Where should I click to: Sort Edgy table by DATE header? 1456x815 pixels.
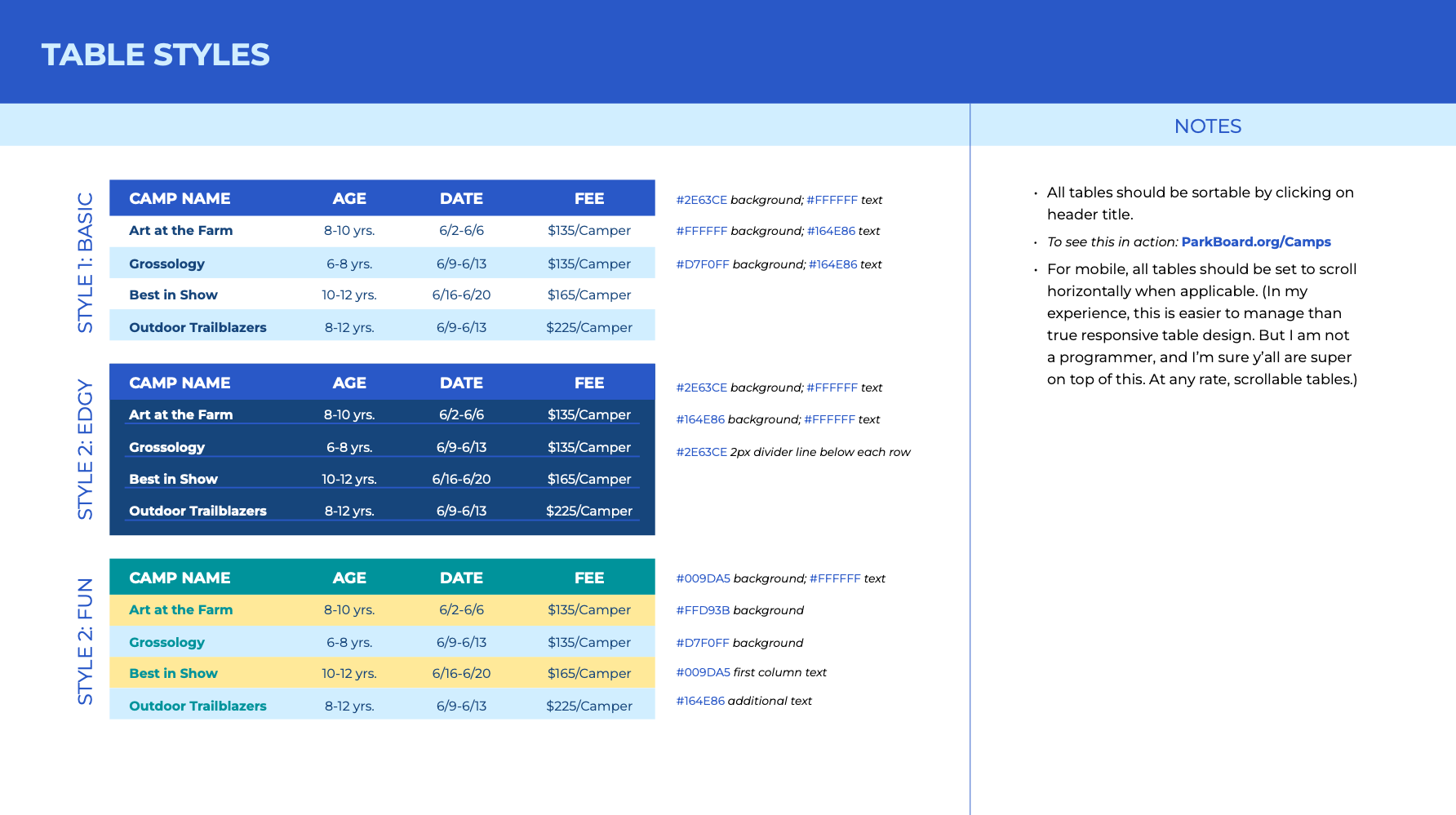[x=461, y=383]
